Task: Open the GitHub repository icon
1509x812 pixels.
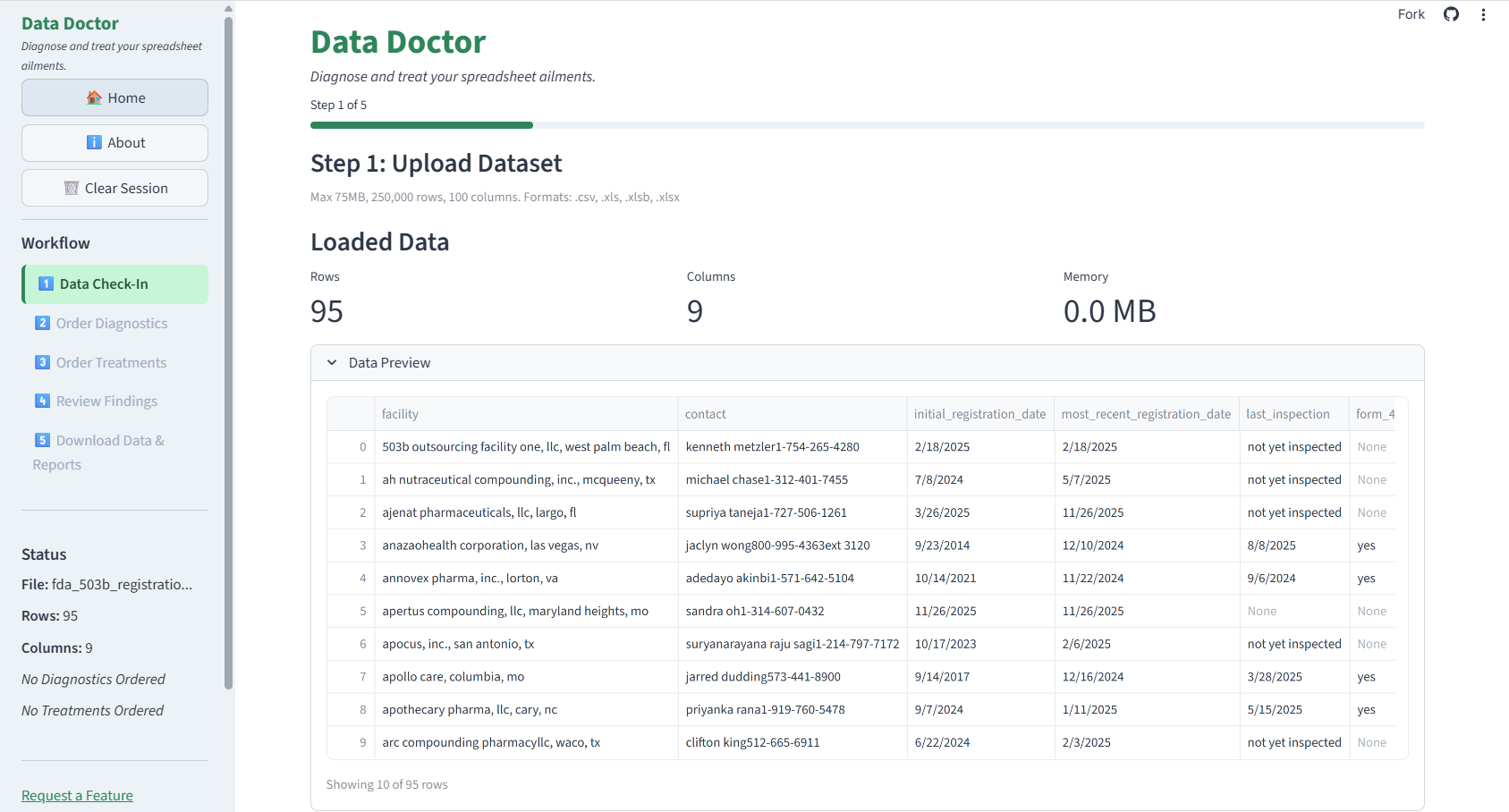Action: (1451, 14)
